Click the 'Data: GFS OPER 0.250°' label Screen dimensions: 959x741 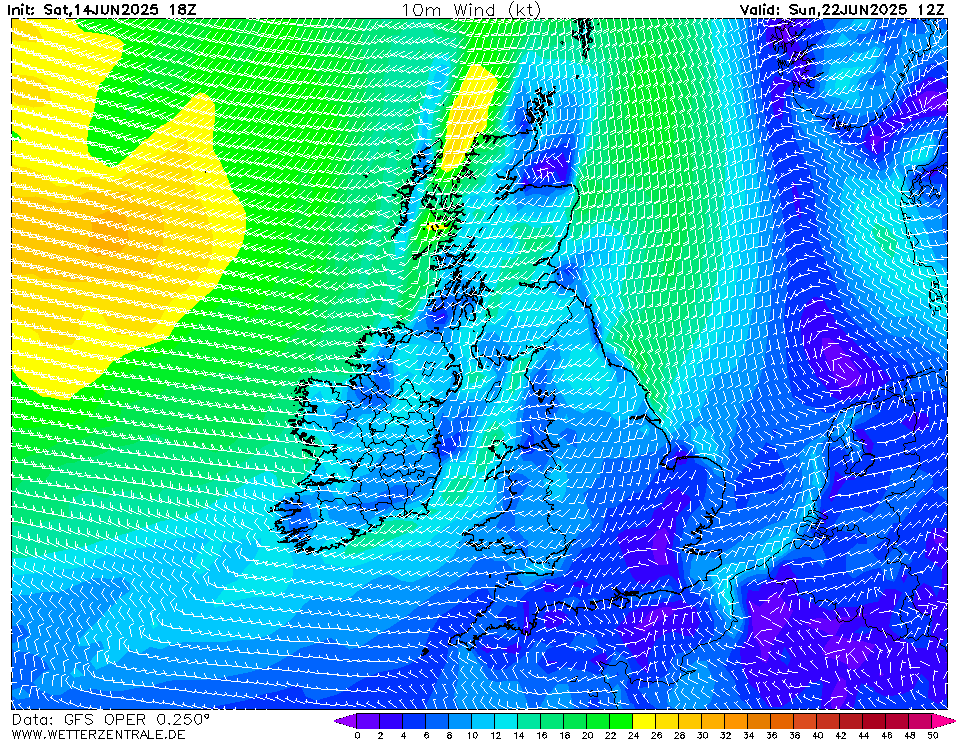[x=110, y=720]
